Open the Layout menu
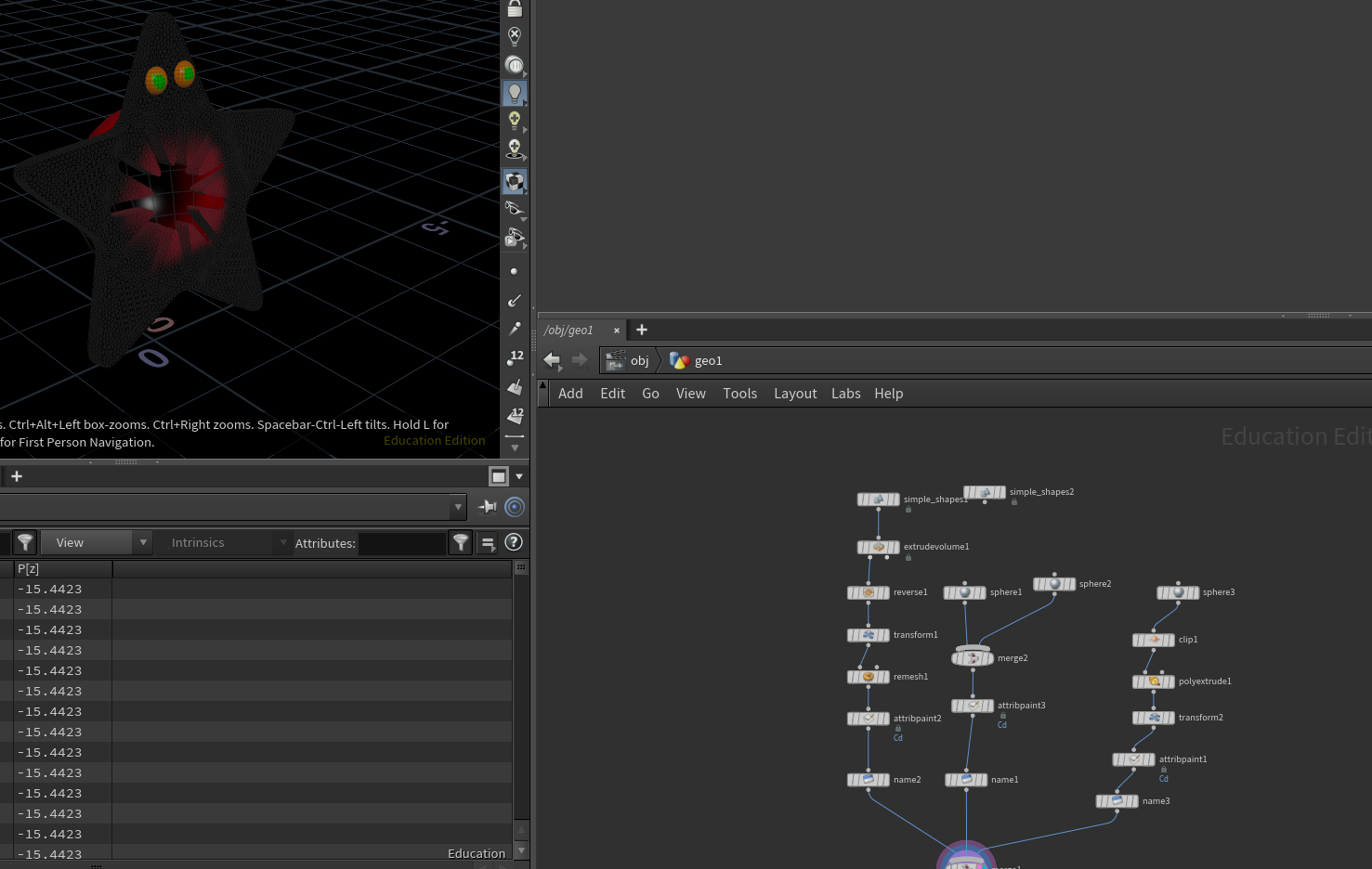 [x=795, y=394]
